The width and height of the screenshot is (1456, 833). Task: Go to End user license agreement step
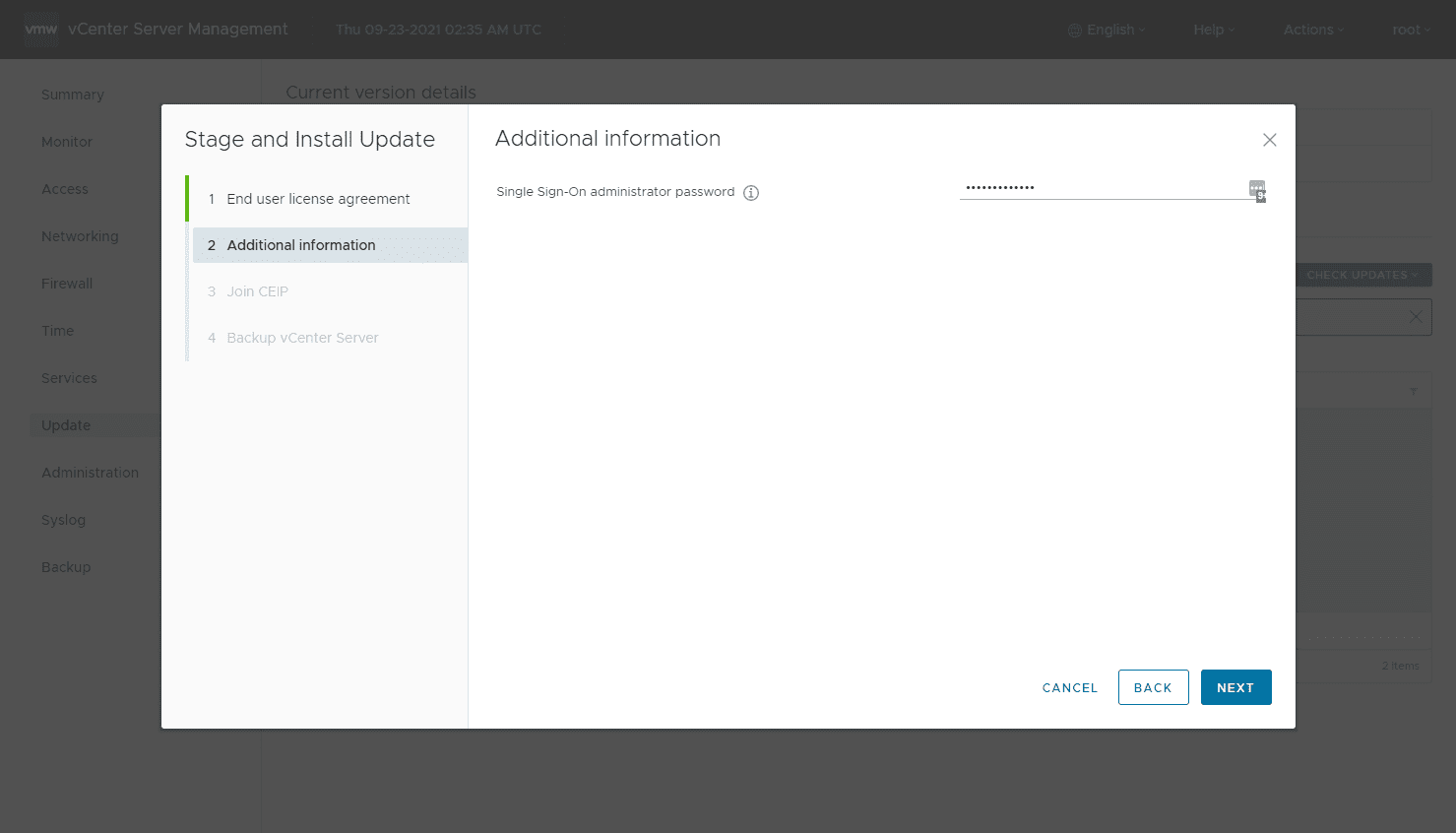click(x=318, y=199)
